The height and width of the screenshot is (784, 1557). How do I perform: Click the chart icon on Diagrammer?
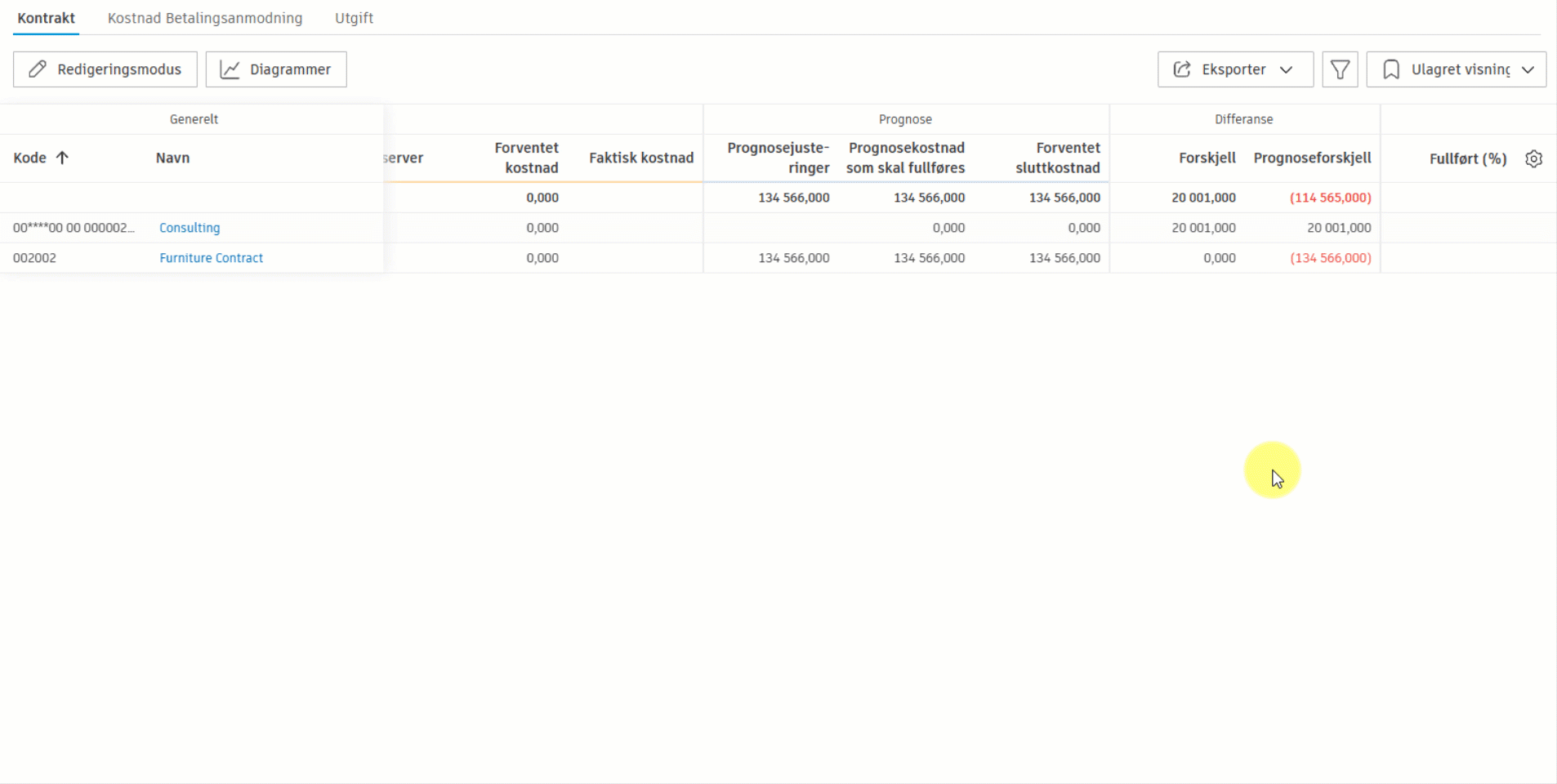tap(230, 69)
